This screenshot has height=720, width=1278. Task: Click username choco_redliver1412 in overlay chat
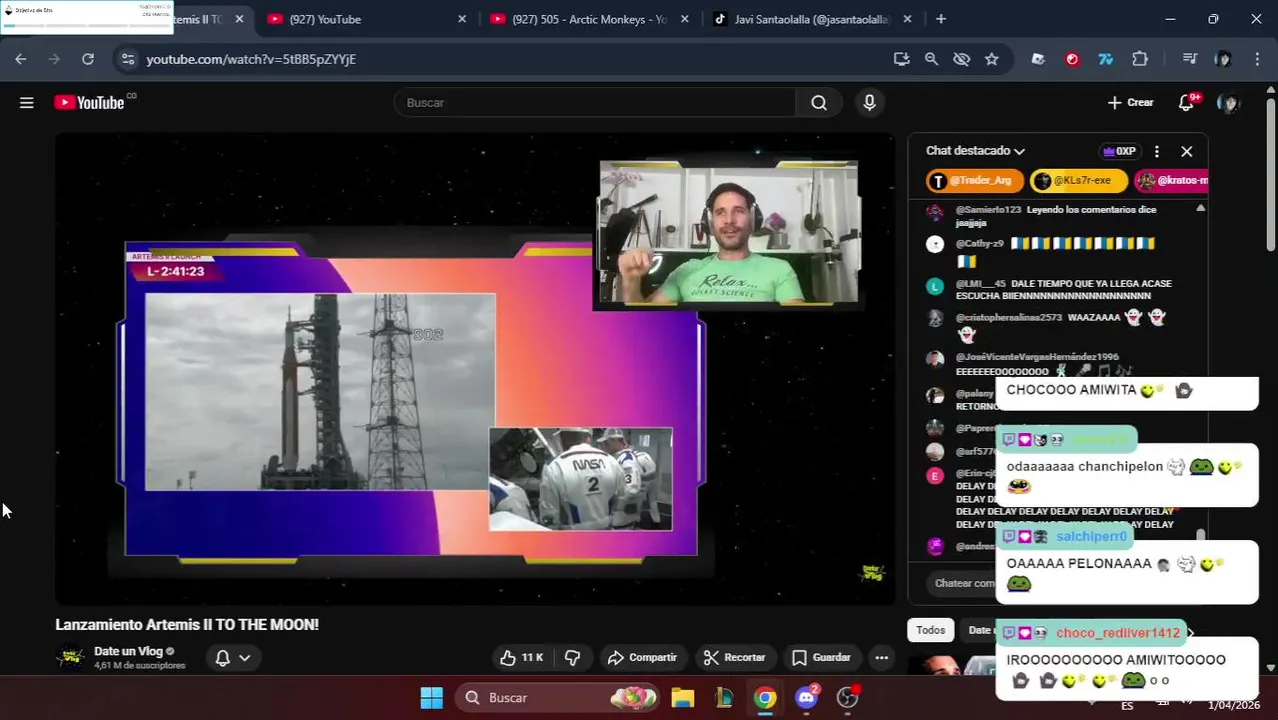[x=1118, y=633]
